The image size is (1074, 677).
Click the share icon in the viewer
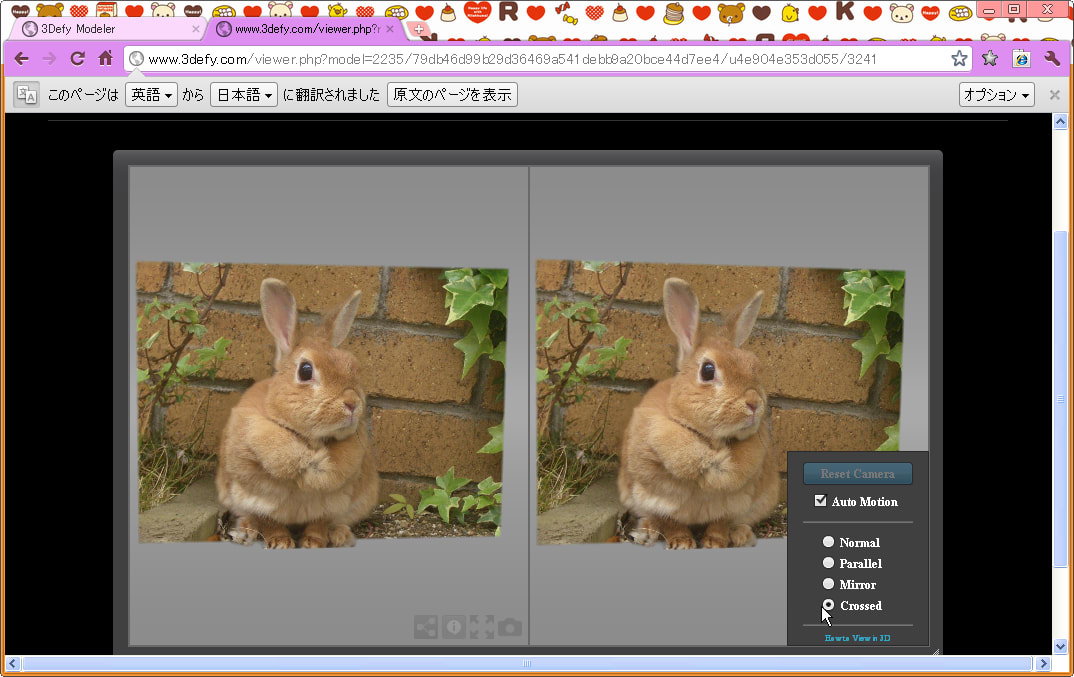click(425, 627)
